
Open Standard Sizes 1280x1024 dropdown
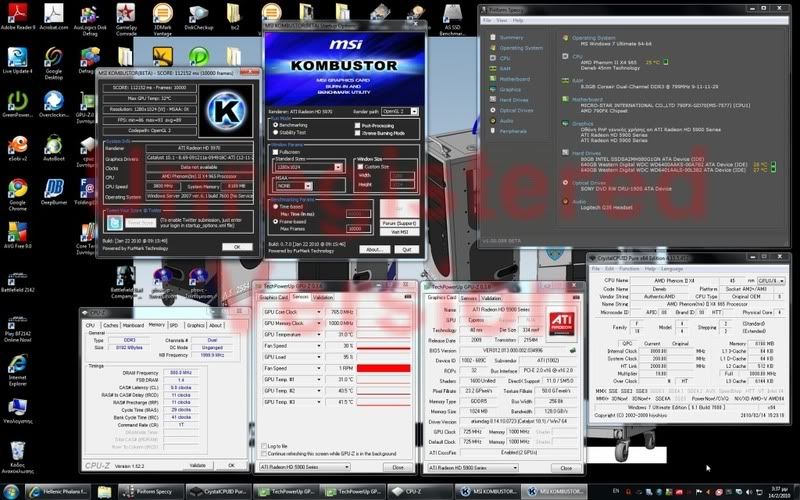click(x=308, y=167)
